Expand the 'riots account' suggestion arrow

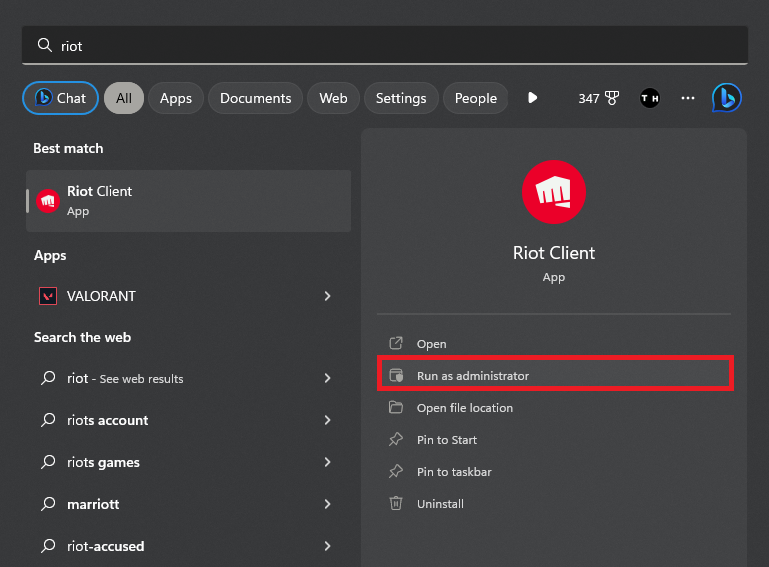(327, 420)
